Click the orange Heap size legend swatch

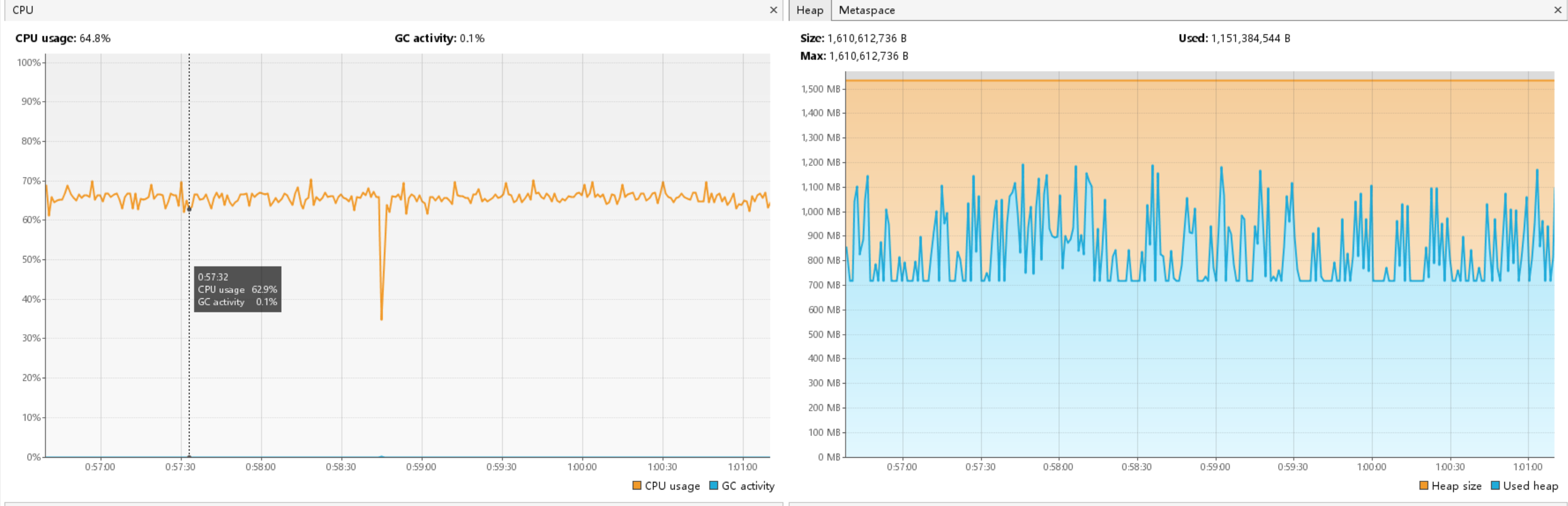1423,485
